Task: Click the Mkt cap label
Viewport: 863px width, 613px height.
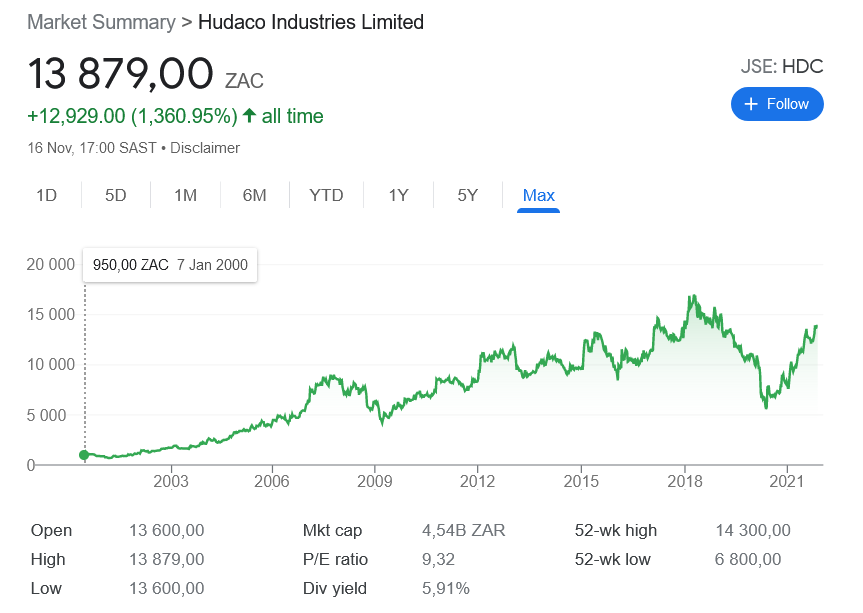Action: click(332, 530)
